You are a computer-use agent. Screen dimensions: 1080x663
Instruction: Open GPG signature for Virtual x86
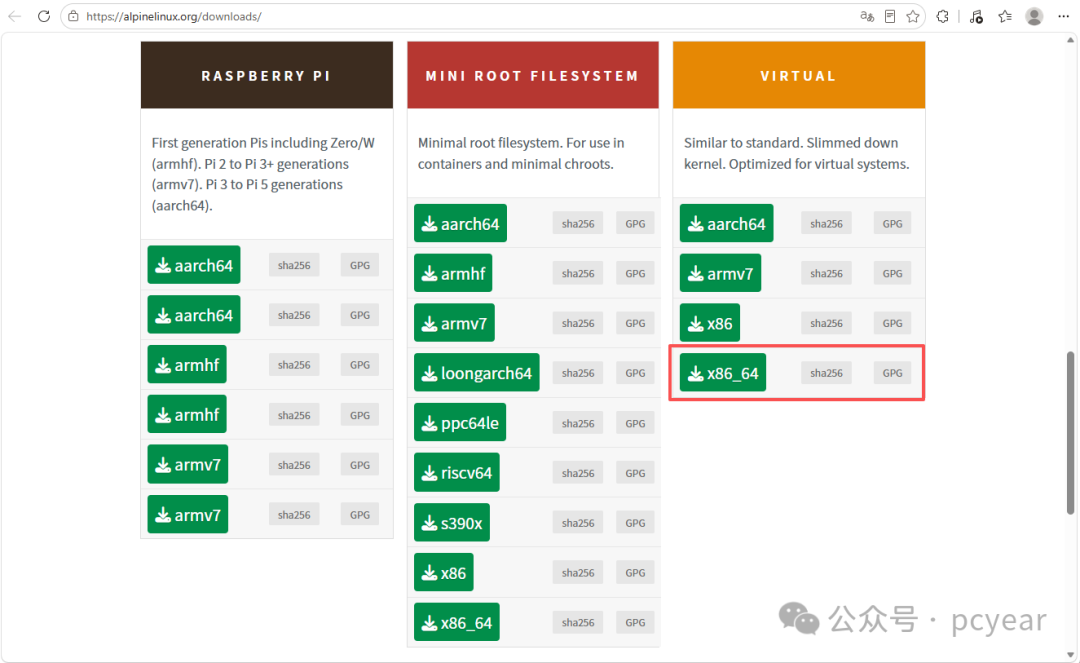click(893, 323)
